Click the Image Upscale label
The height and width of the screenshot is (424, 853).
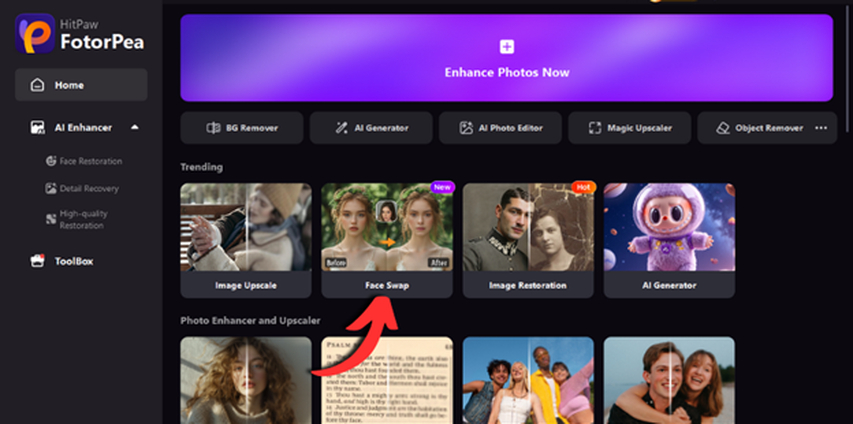click(x=246, y=285)
